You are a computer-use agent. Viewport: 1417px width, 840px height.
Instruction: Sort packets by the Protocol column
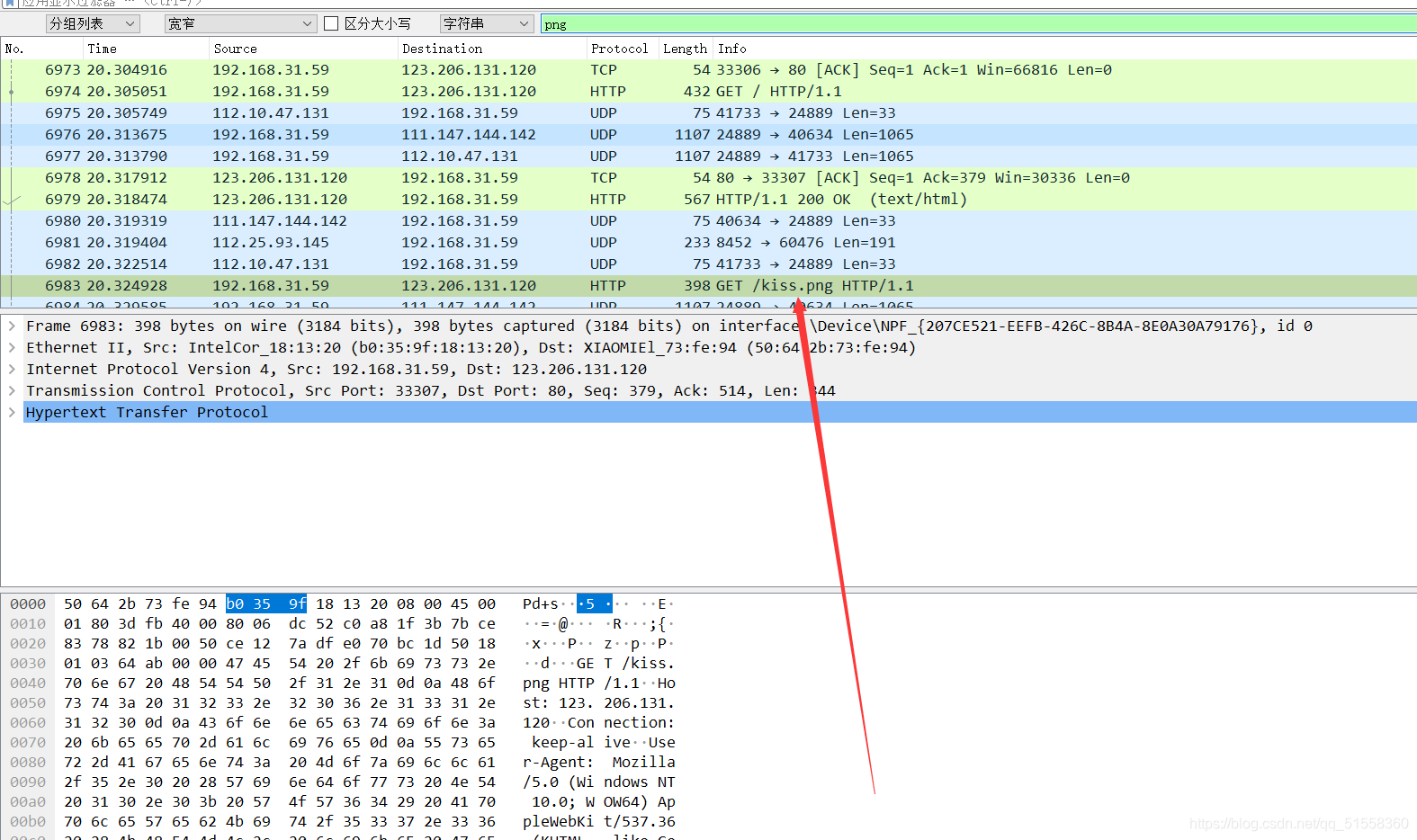pos(623,49)
